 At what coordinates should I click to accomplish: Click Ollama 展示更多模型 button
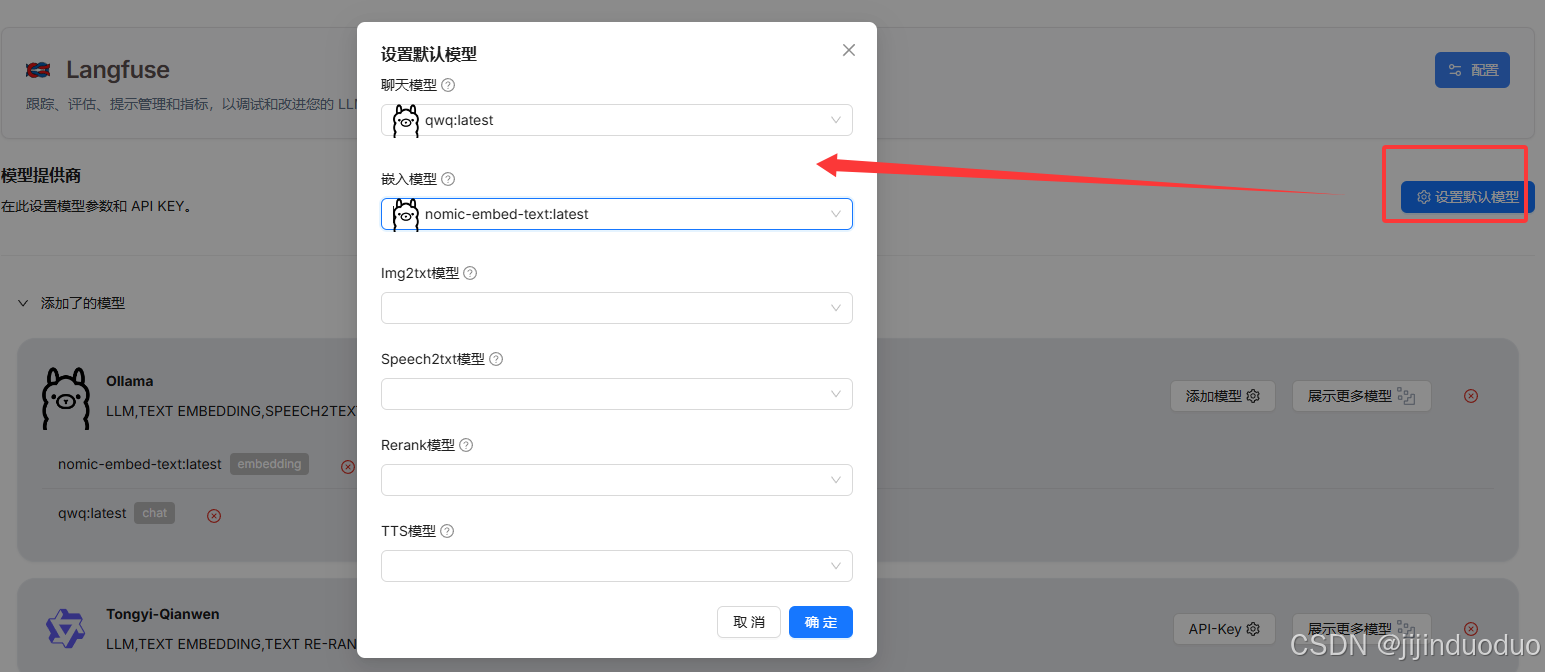pyautogui.click(x=1361, y=396)
